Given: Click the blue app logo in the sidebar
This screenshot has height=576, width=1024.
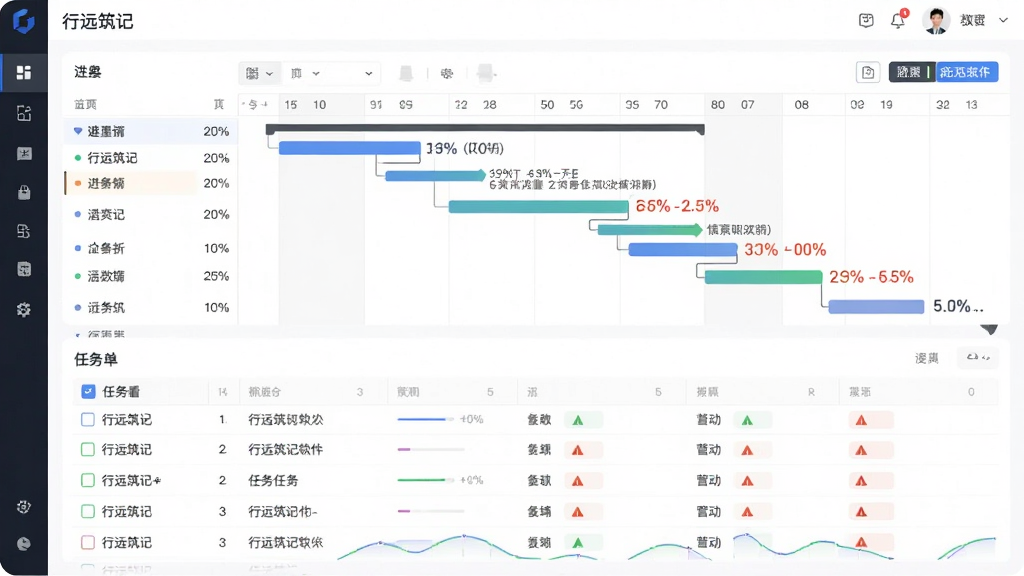Looking at the screenshot, I should [x=24, y=21].
